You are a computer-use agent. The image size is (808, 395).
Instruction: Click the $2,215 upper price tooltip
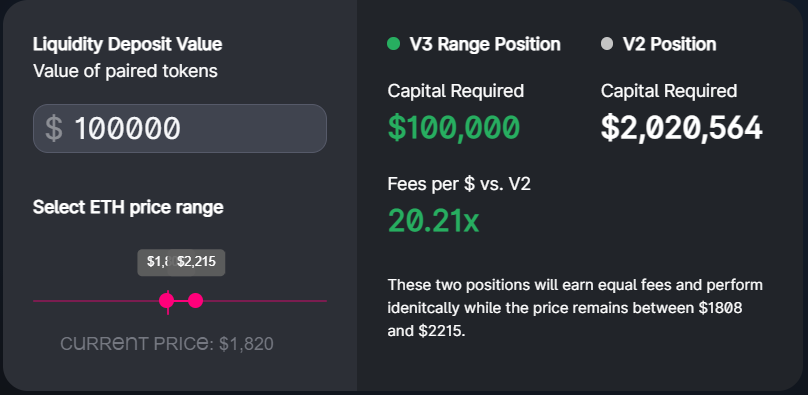(x=198, y=262)
